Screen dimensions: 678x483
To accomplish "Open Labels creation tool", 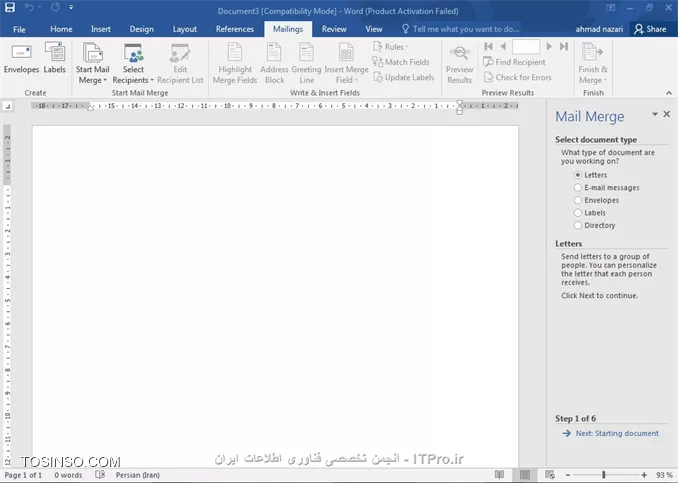I will [55, 58].
